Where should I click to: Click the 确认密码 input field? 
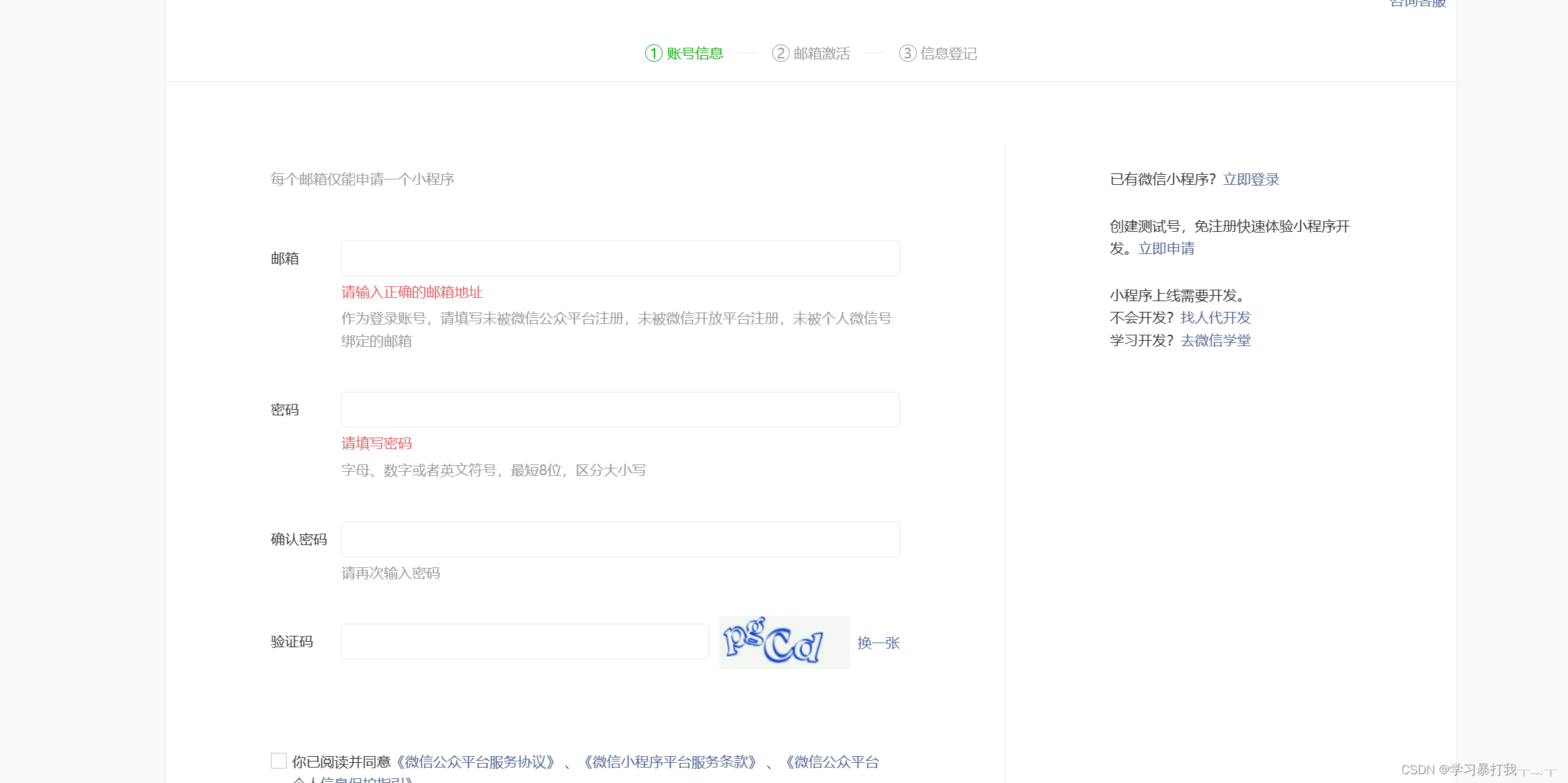click(x=620, y=539)
